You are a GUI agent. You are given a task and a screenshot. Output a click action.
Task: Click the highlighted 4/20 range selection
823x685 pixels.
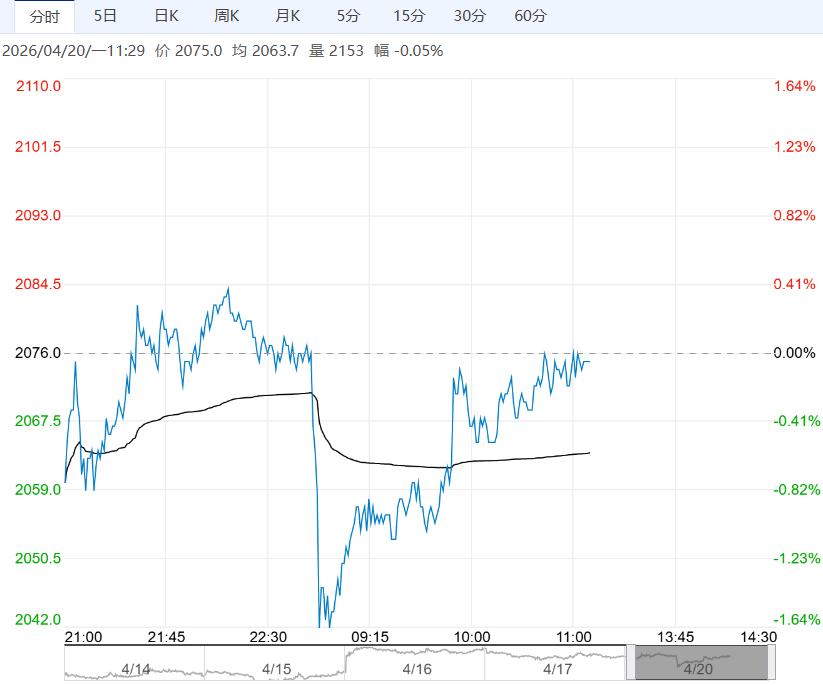[700, 663]
